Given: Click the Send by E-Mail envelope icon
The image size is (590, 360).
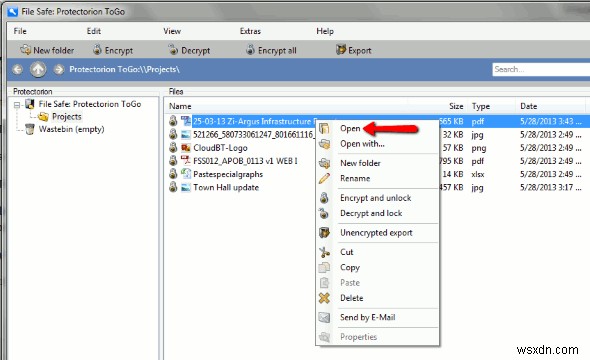Looking at the screenshot, I should point(324,317).
